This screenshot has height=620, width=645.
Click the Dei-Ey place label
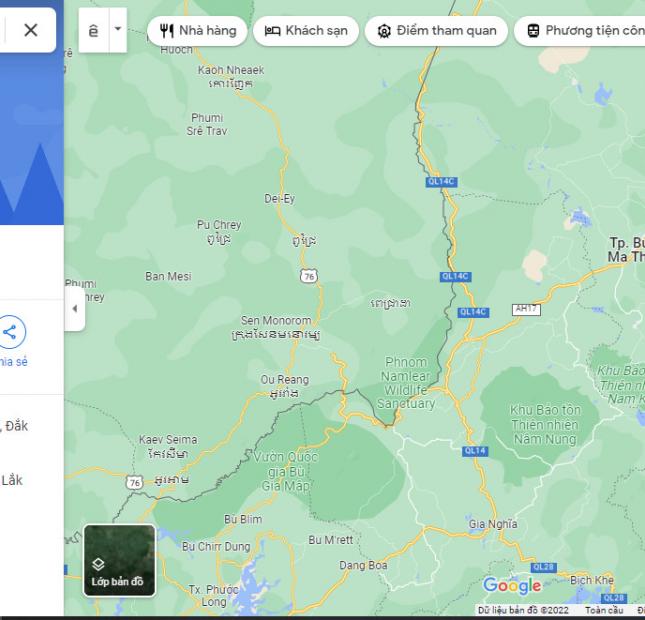279,199
